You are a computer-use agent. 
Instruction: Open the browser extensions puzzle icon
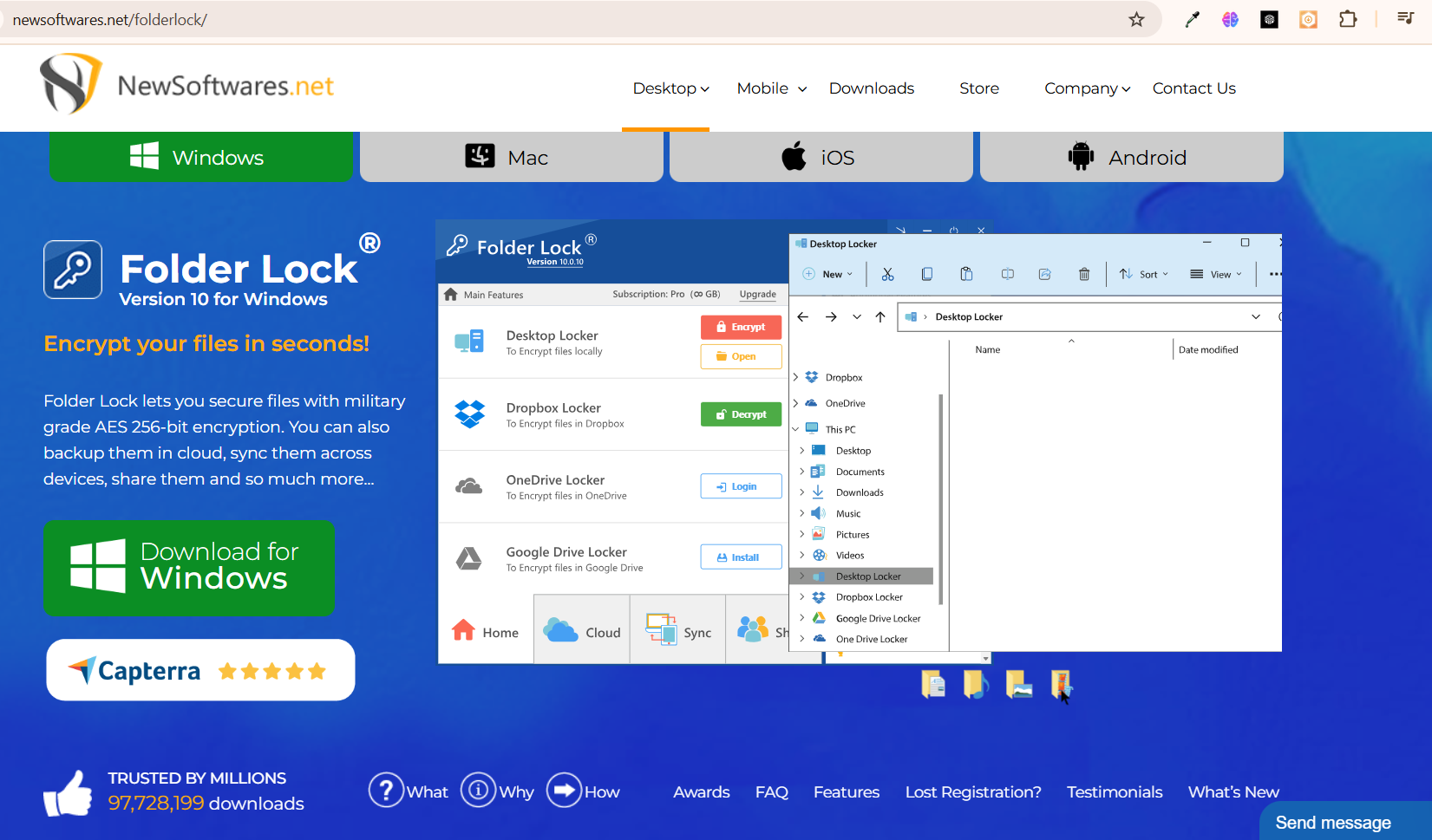[x=1348, y=19]
